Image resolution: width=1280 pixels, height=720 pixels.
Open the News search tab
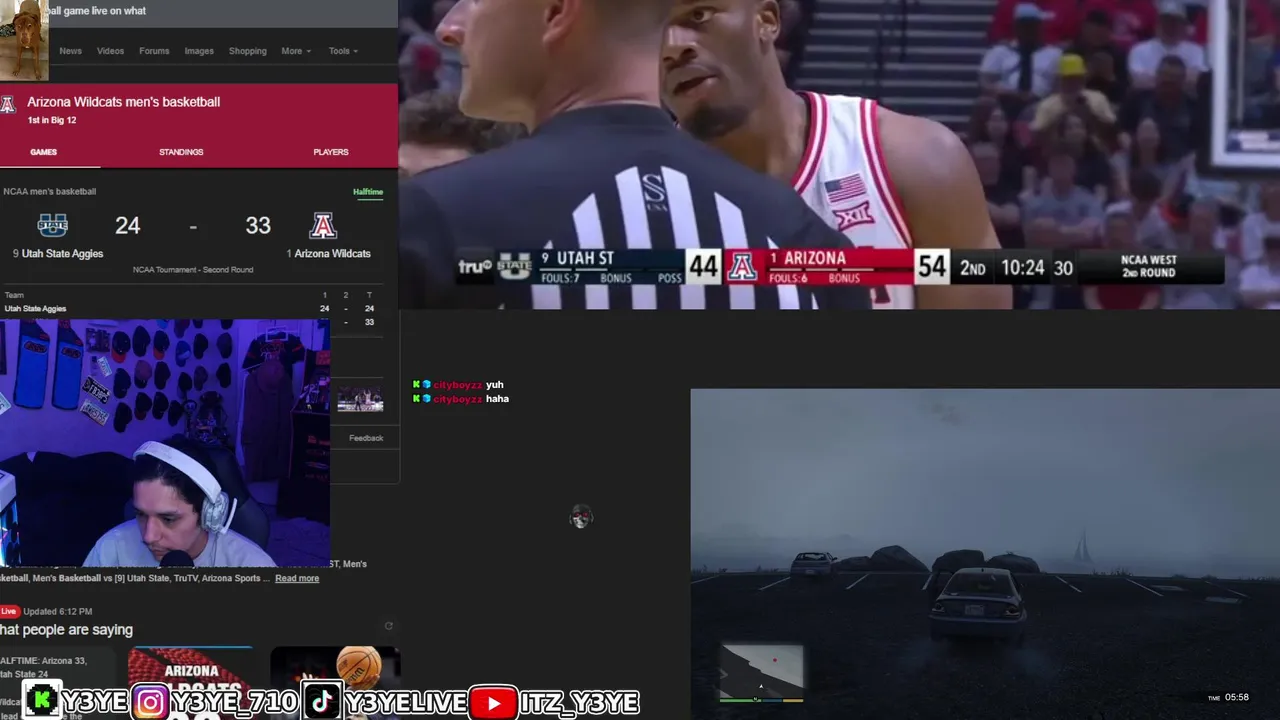70,51
